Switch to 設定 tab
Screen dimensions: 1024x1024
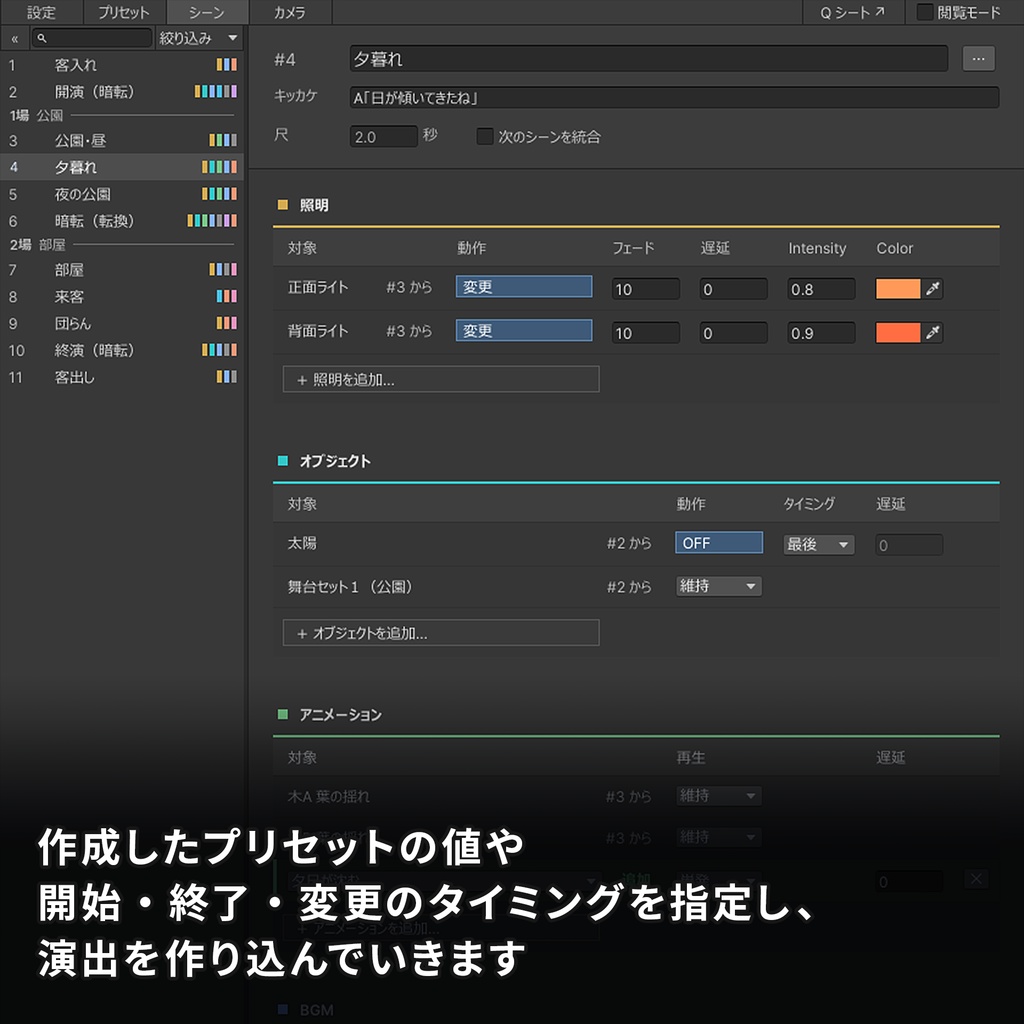(41, 12)
